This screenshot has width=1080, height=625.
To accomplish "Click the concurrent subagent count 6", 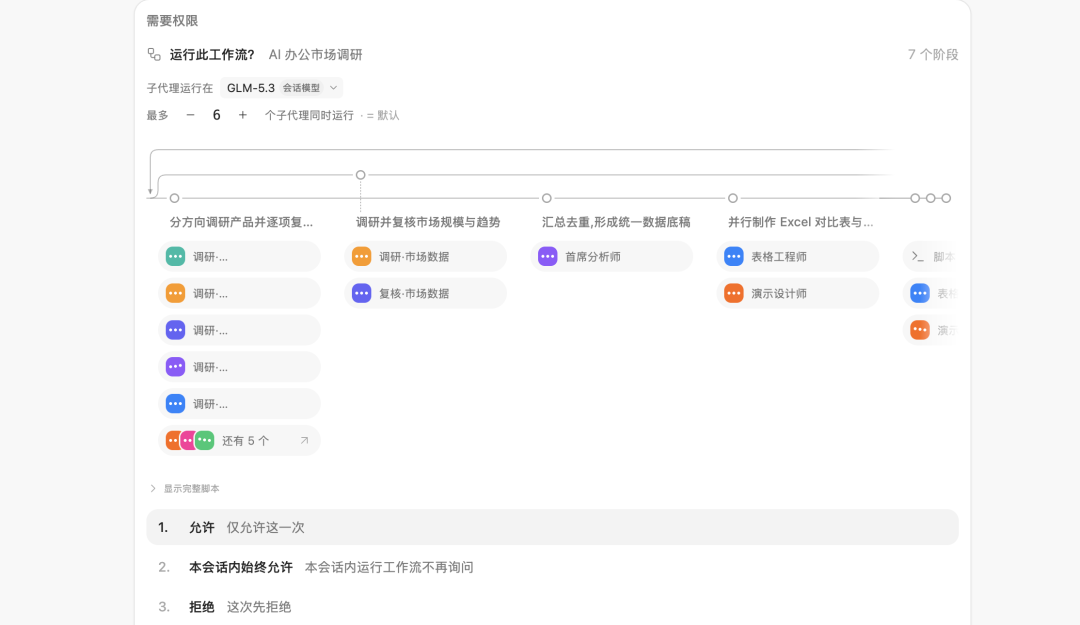I will (x=216, y=115).
